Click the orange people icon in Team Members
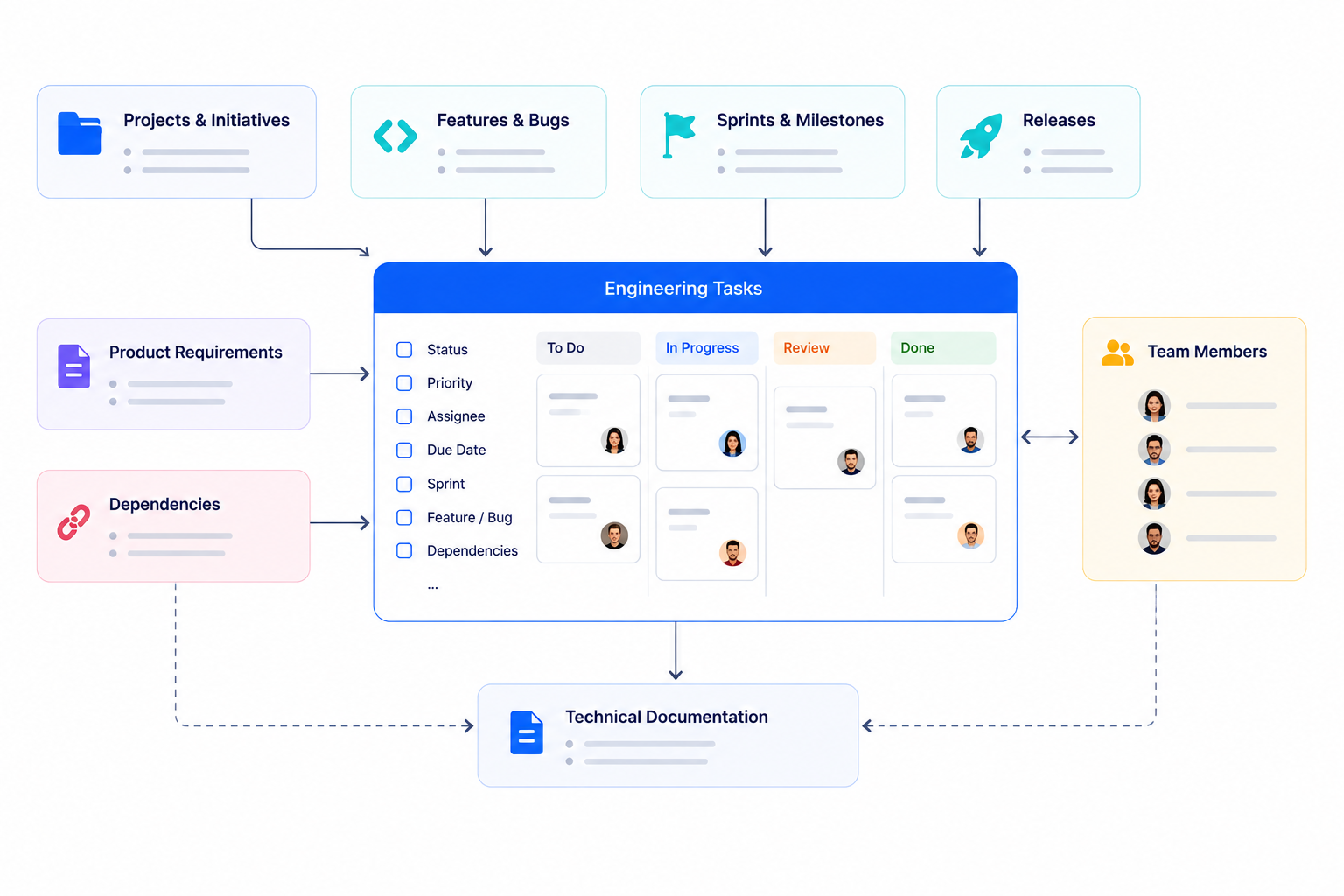 pos(1117,353)
